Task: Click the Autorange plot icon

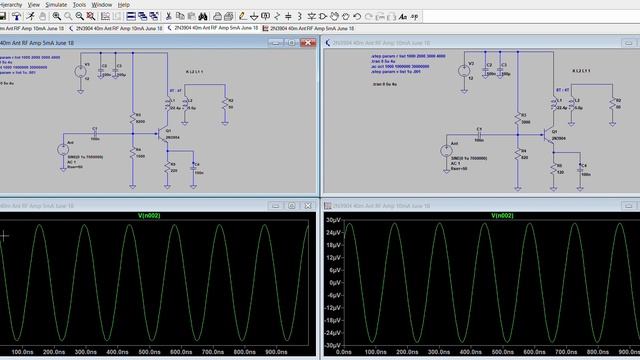Action: [x=105, y=16]
